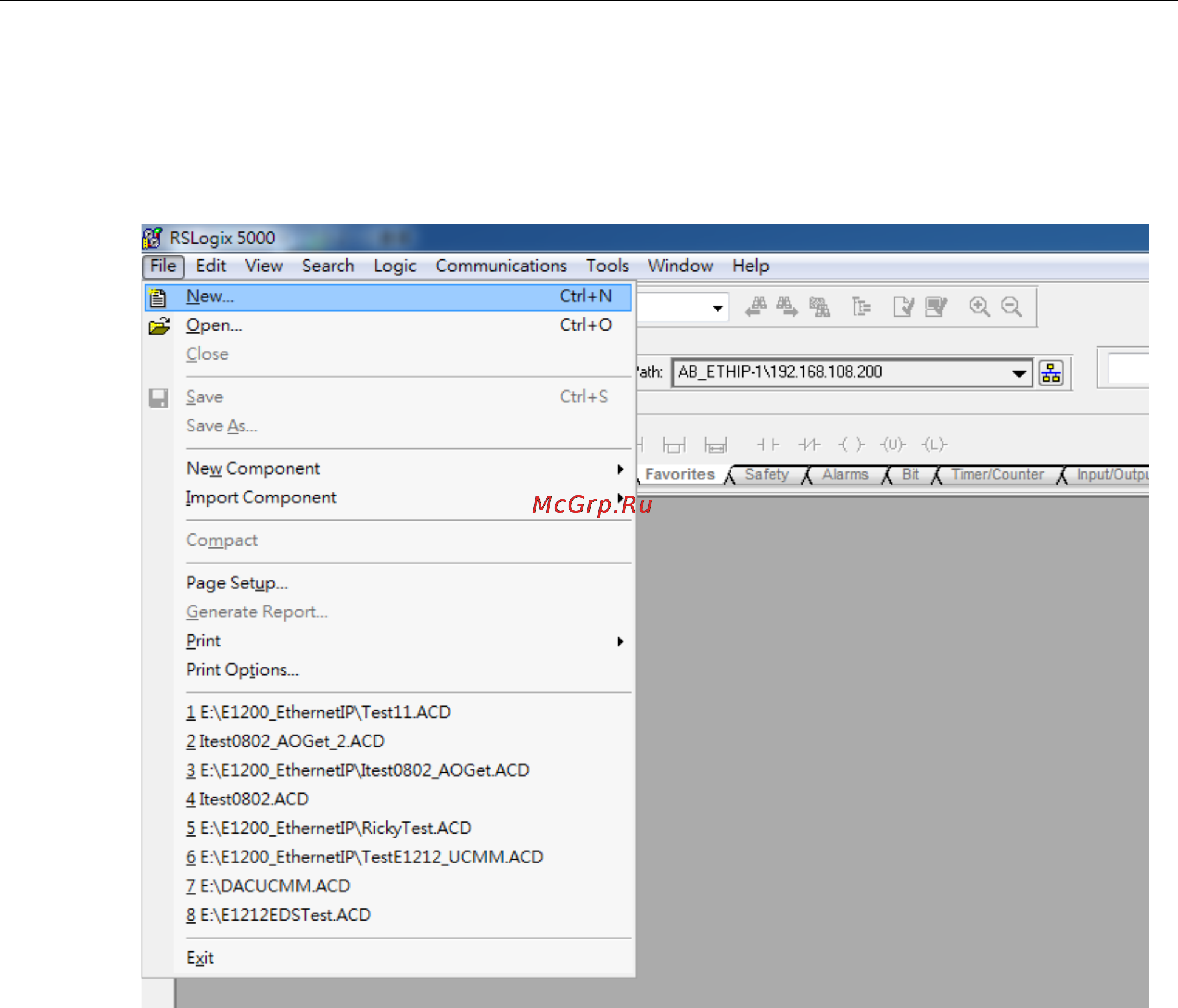
Task: Click the Find Previous binoculars icon
Action: tap(756, 307)
